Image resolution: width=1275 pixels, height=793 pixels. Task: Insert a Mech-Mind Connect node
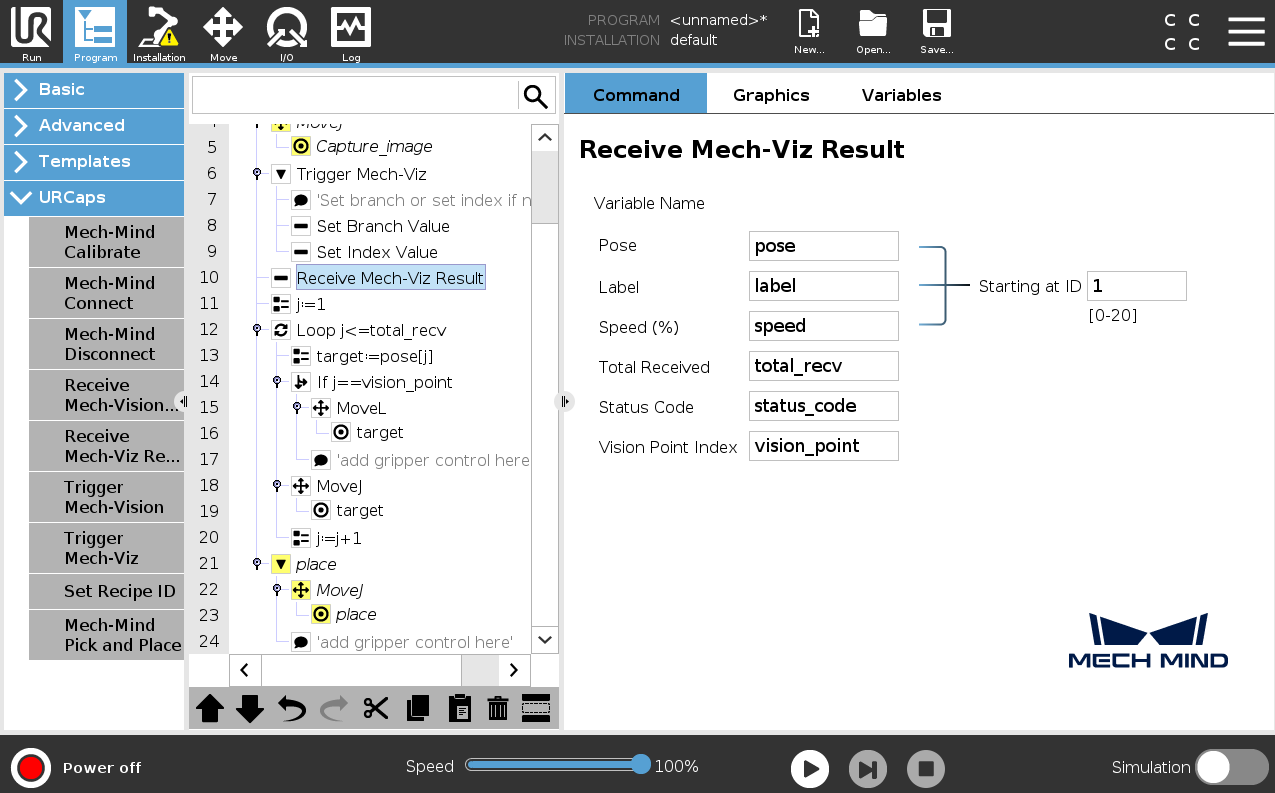point(106,293)
